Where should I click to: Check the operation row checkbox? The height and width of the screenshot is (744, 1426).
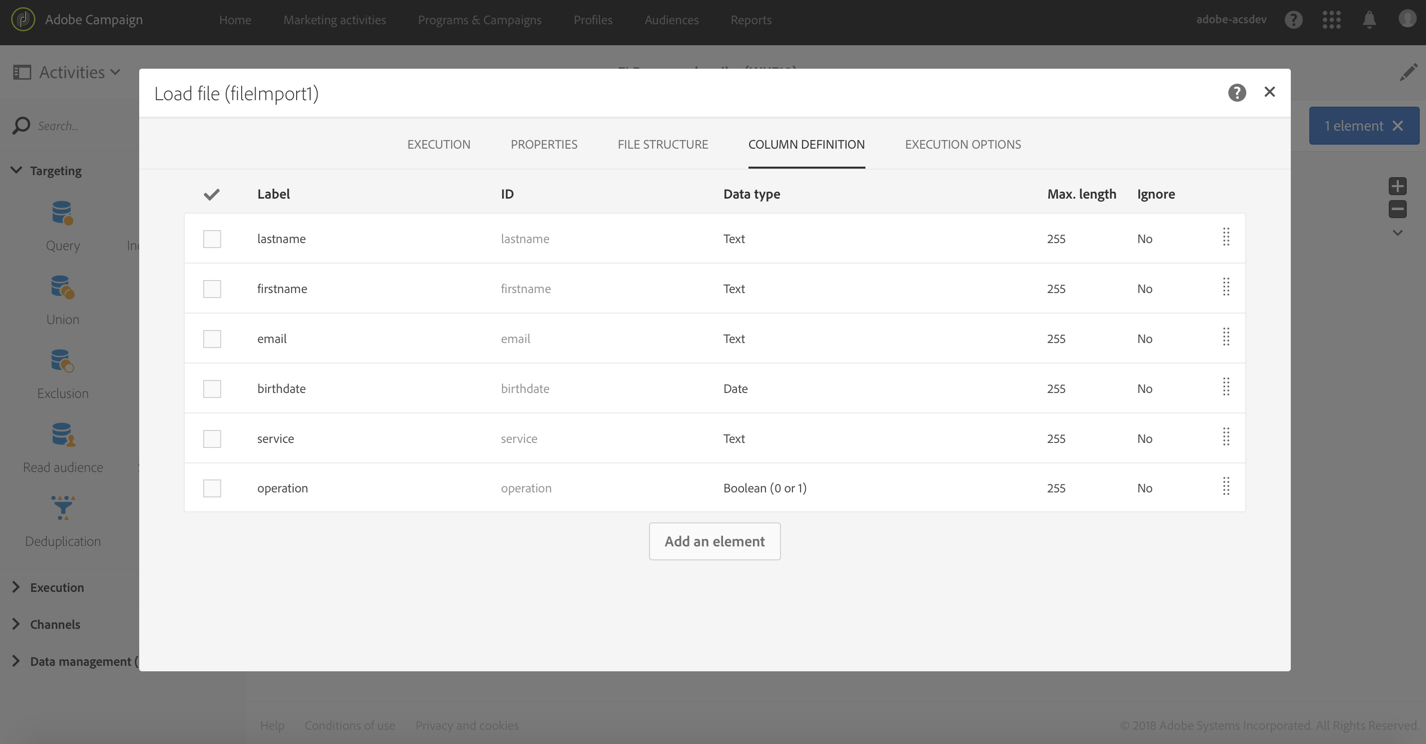[212, 489]
